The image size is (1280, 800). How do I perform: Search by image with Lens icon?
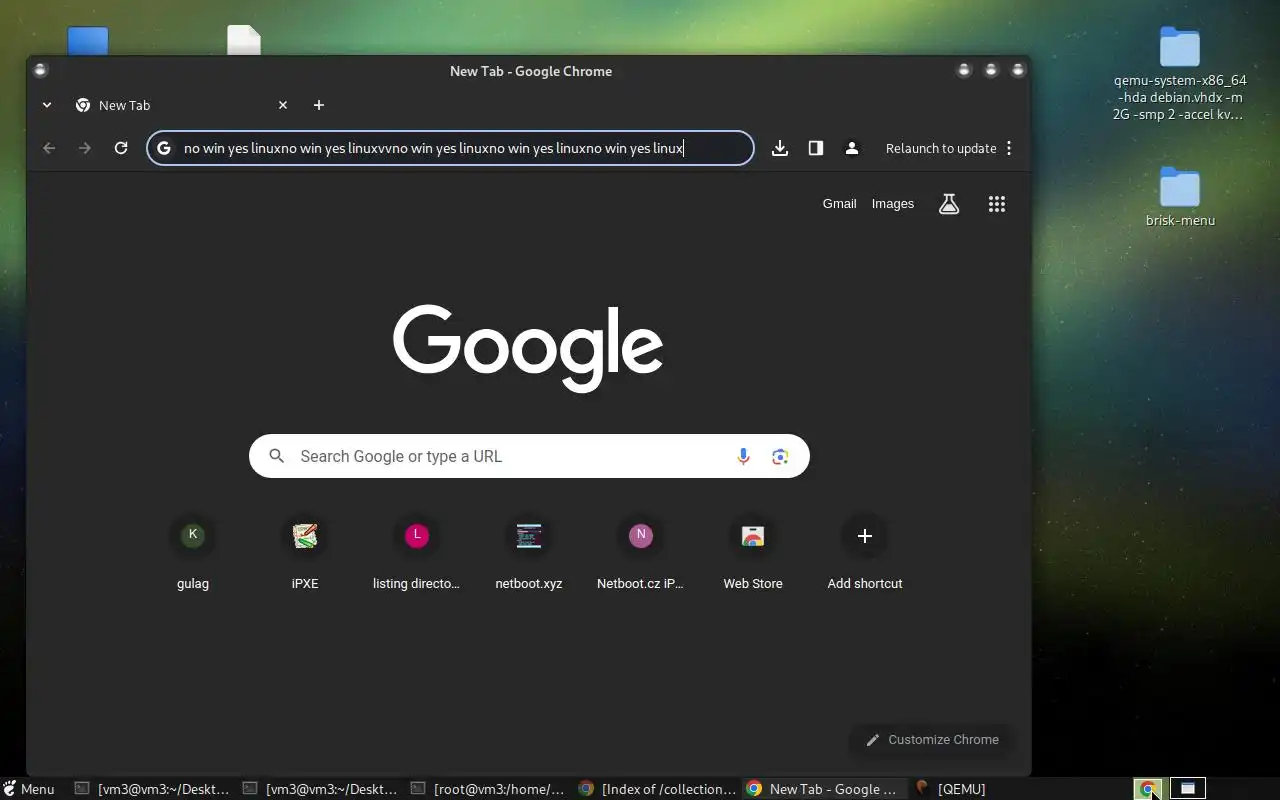click(780, 456)
